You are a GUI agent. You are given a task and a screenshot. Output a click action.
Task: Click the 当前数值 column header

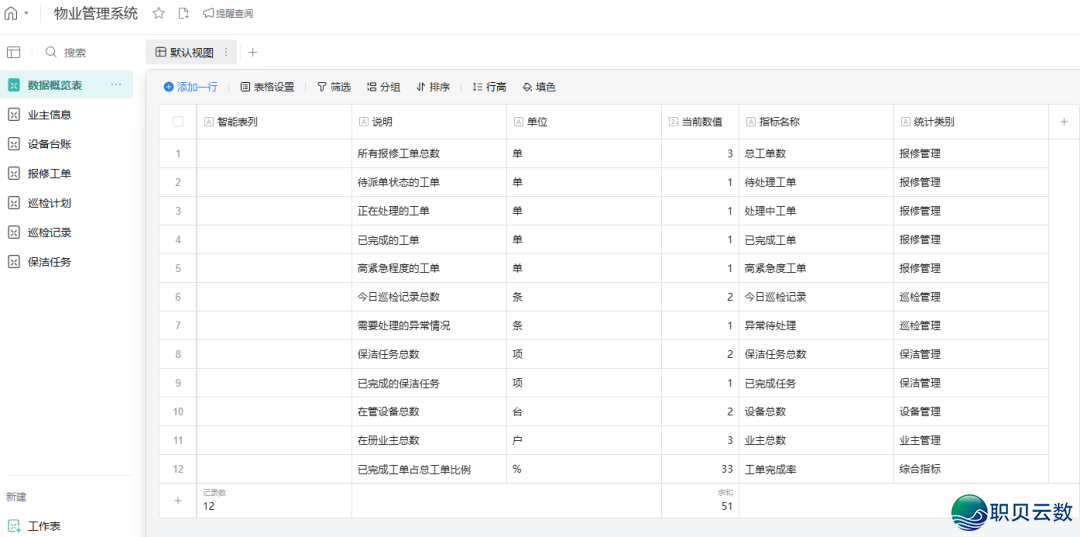point(700,122)
